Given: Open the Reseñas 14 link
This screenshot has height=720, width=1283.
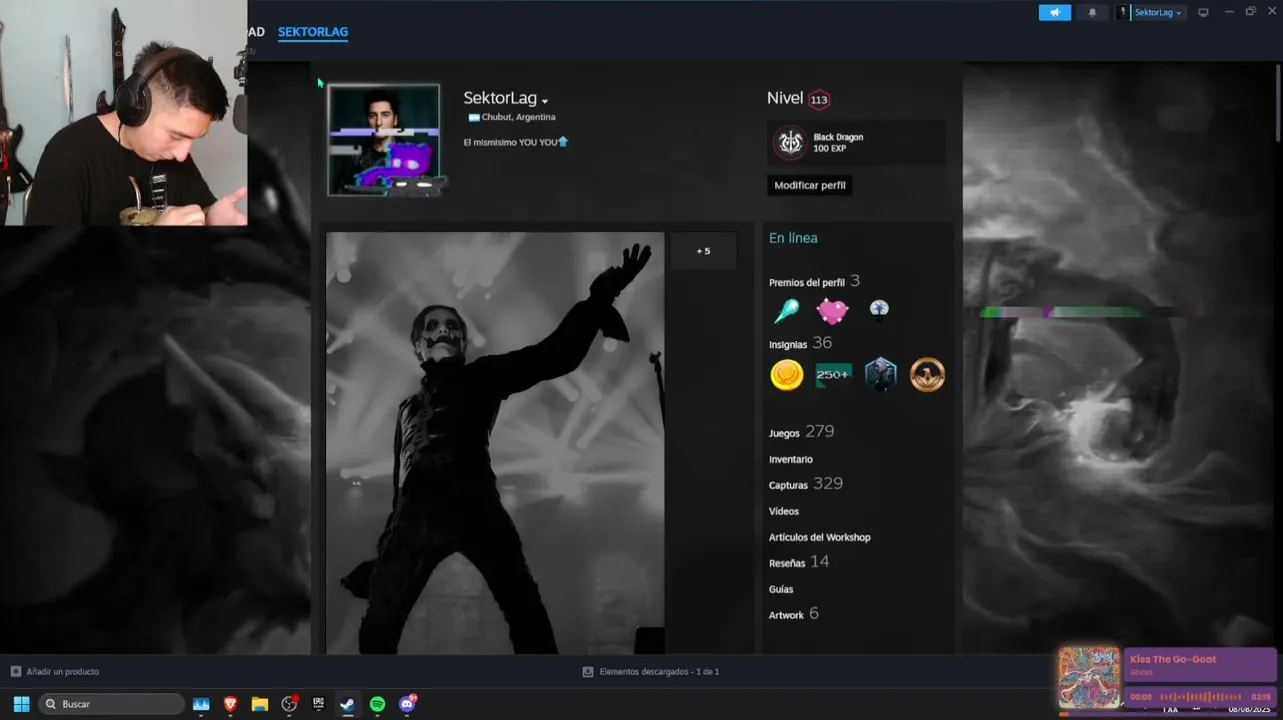Looking at the screenshot, I should pyautogui.click(x=798, y=562).
